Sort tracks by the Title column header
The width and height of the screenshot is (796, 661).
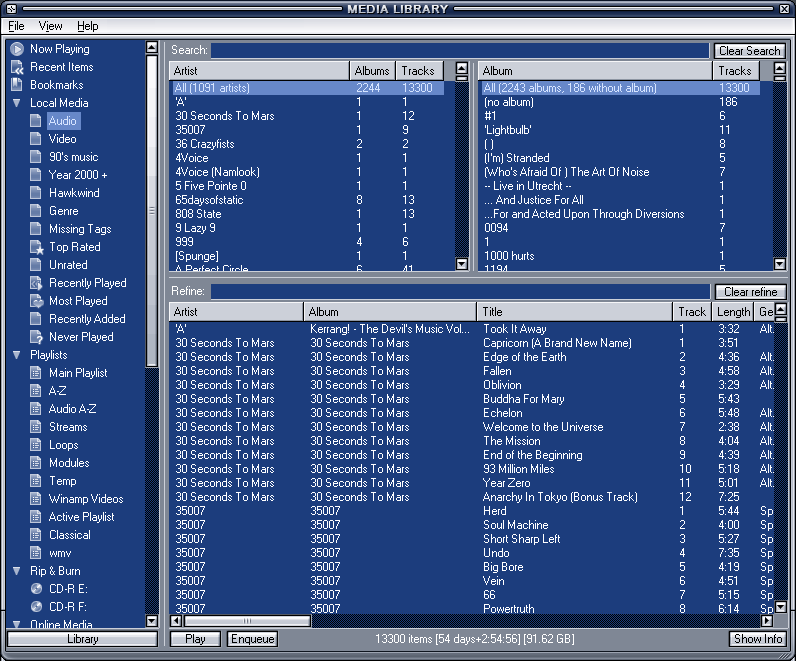click(574, 312)
